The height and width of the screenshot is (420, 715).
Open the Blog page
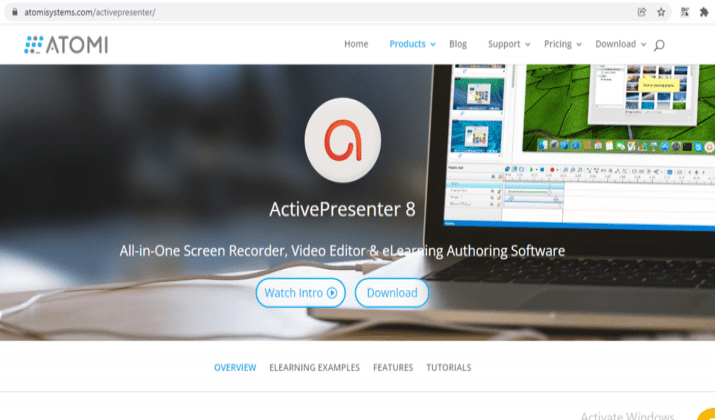(458, 44)
